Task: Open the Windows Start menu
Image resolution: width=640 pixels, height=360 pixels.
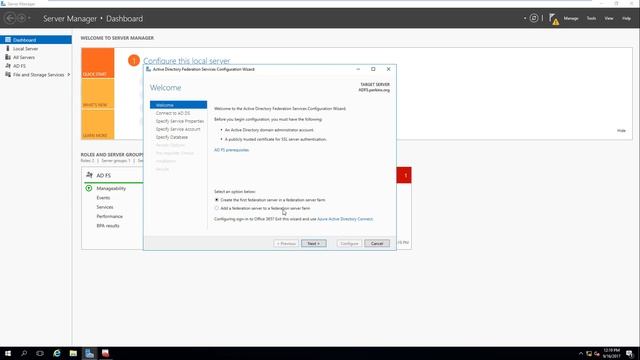Action: pyautogui.click(x=8, y=353)
